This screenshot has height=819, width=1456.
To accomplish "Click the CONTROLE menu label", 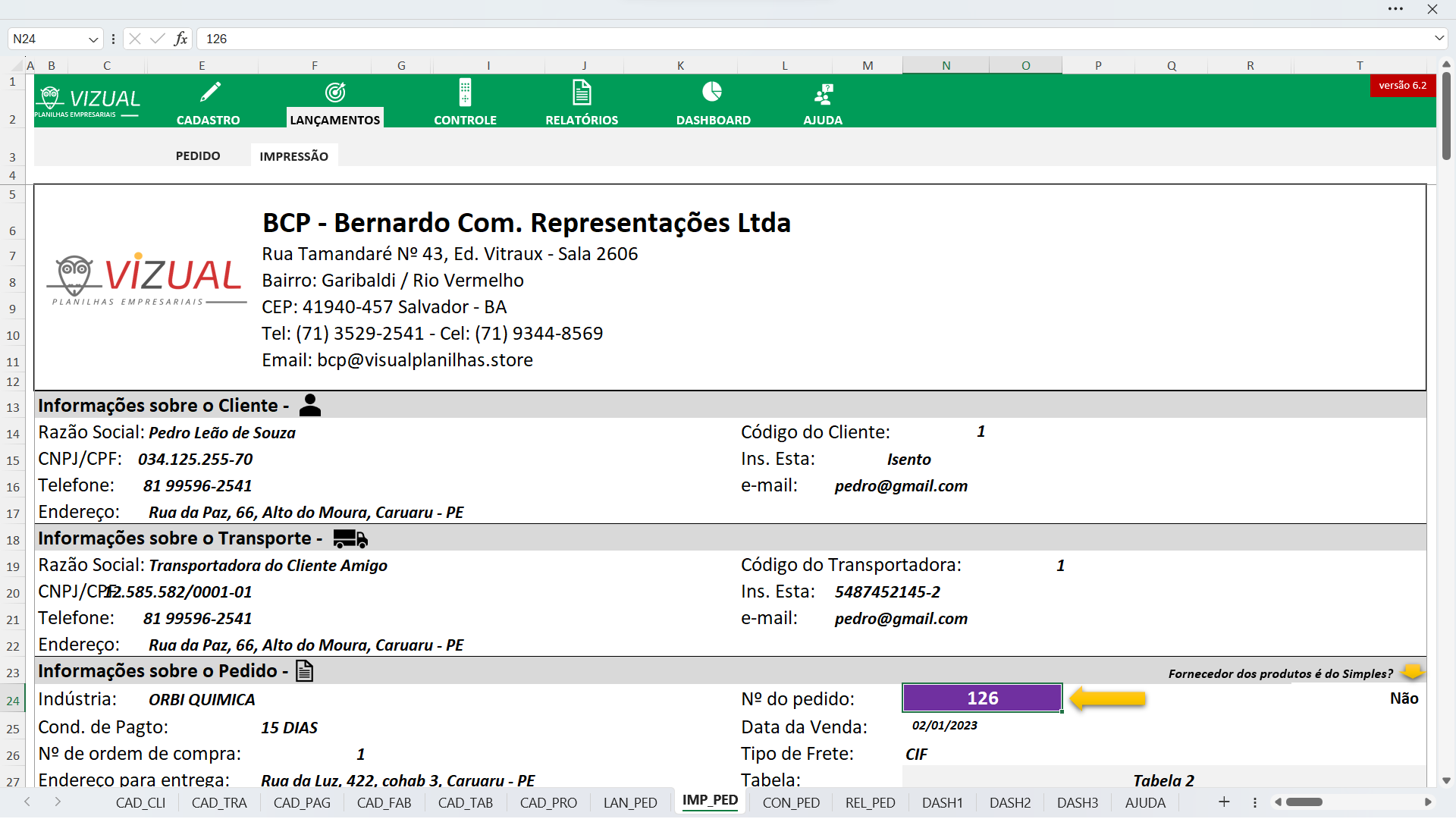I will pyautogui.click(x=465, y=120).
